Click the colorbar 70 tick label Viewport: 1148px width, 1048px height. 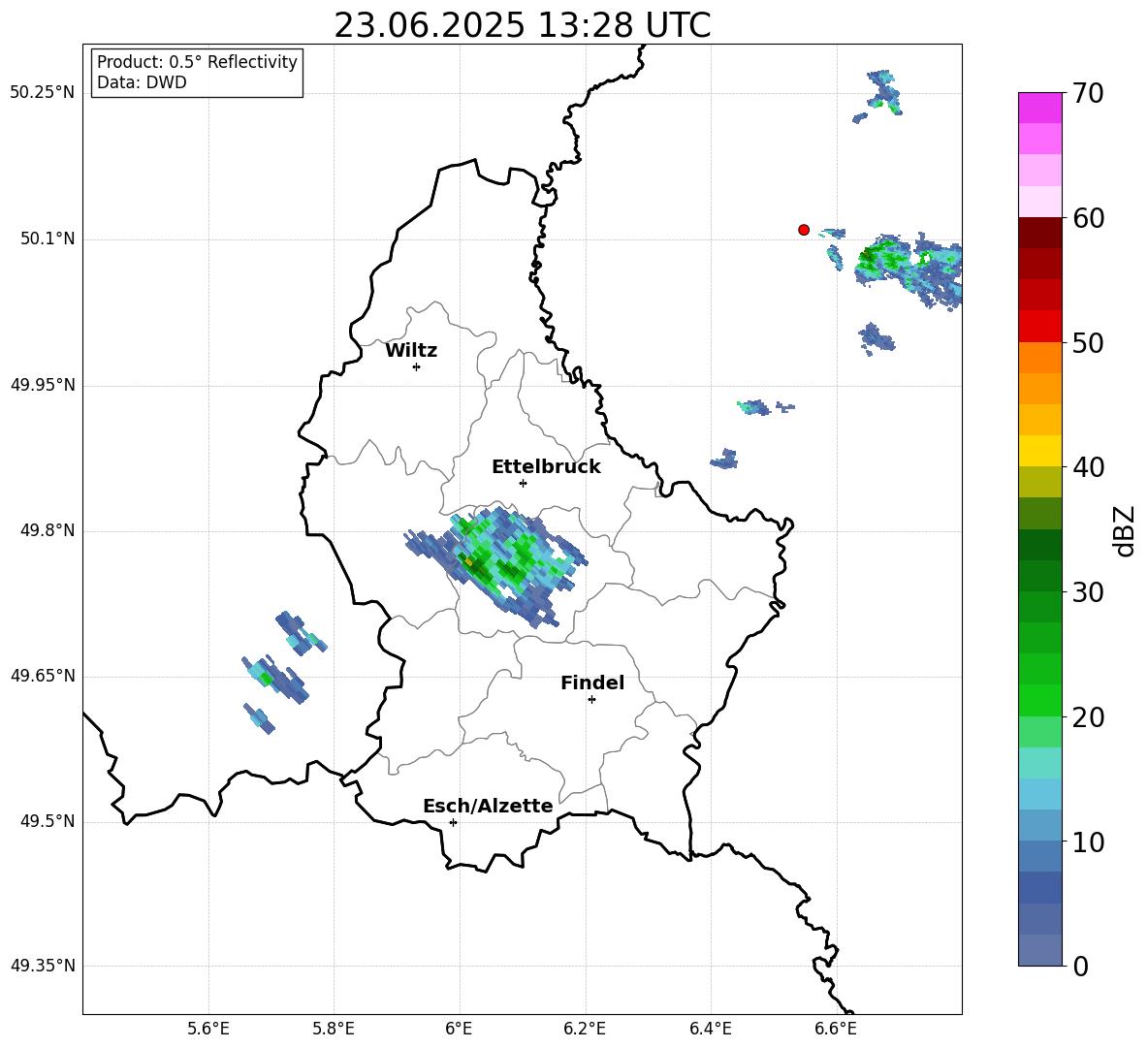pos(1088,93)
